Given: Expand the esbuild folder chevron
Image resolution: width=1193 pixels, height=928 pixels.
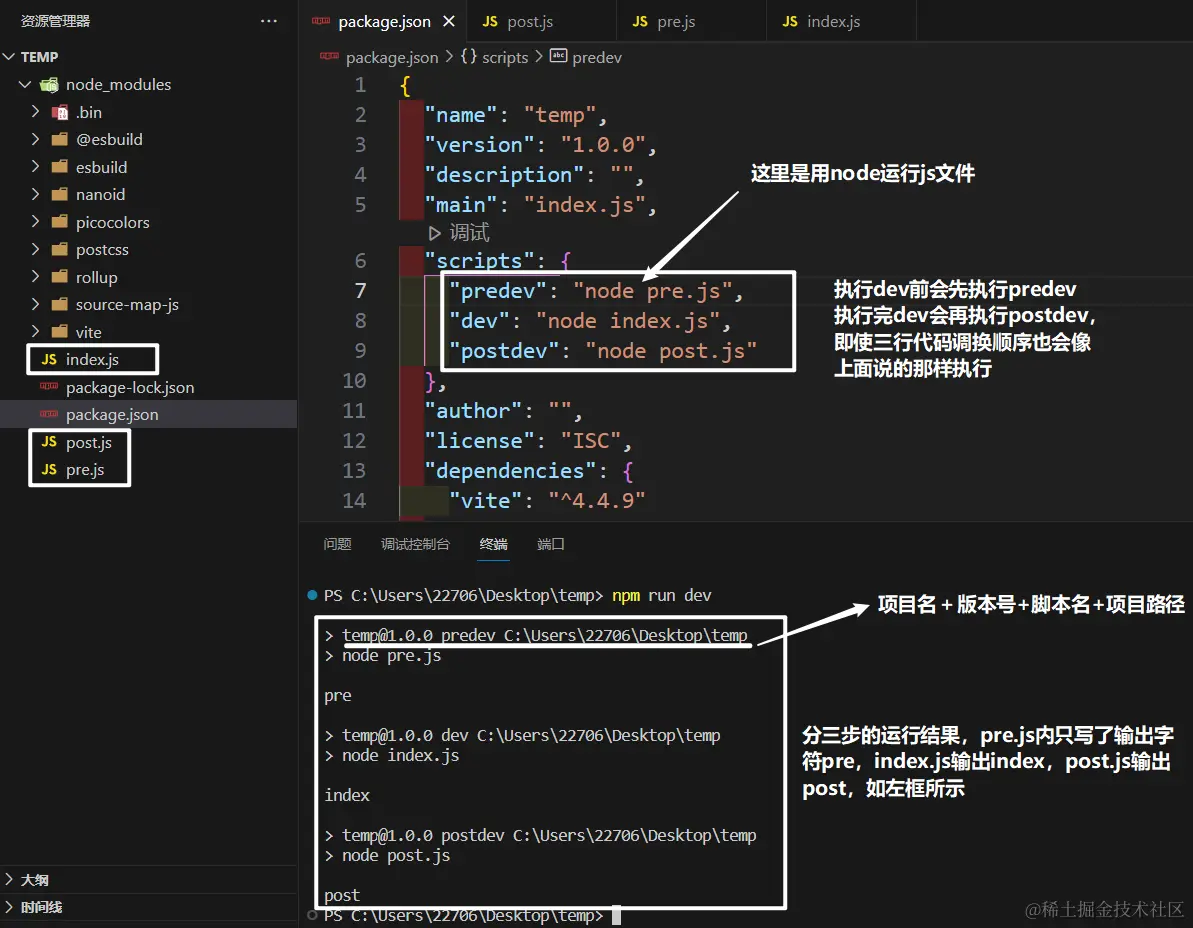Looking at the screenshot, I should pyautogui.click(x=35, y=167).
